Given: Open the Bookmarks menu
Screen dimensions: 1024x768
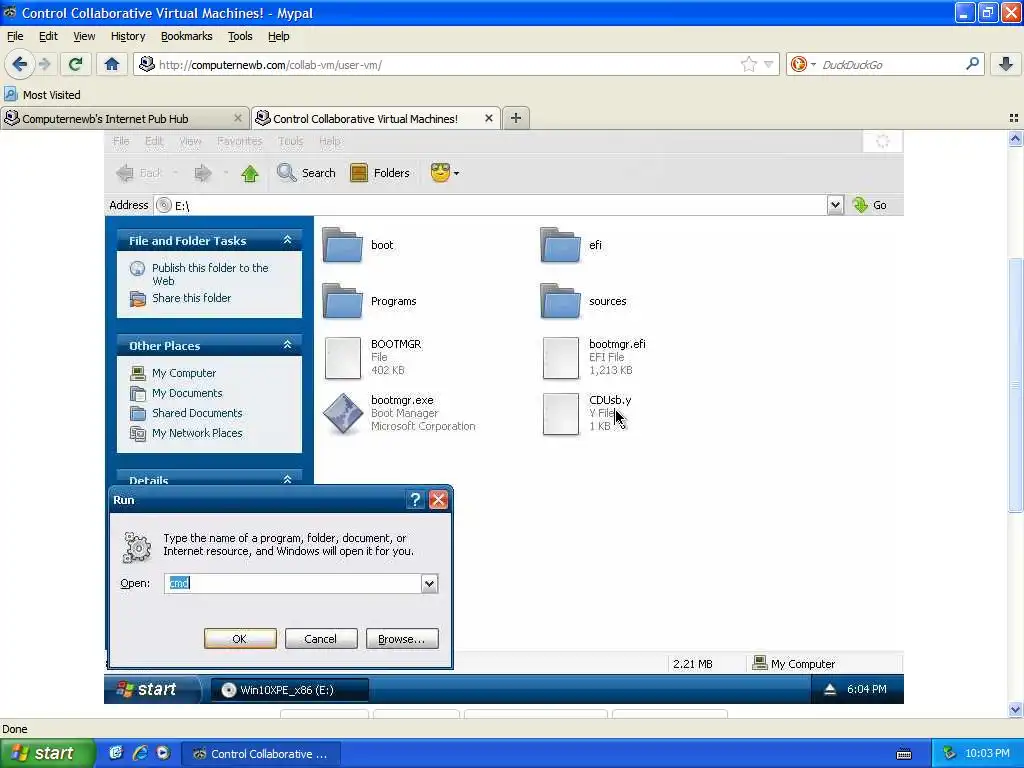Looking at the screenshot, I should pyautogui.click(x=186, y=36).
